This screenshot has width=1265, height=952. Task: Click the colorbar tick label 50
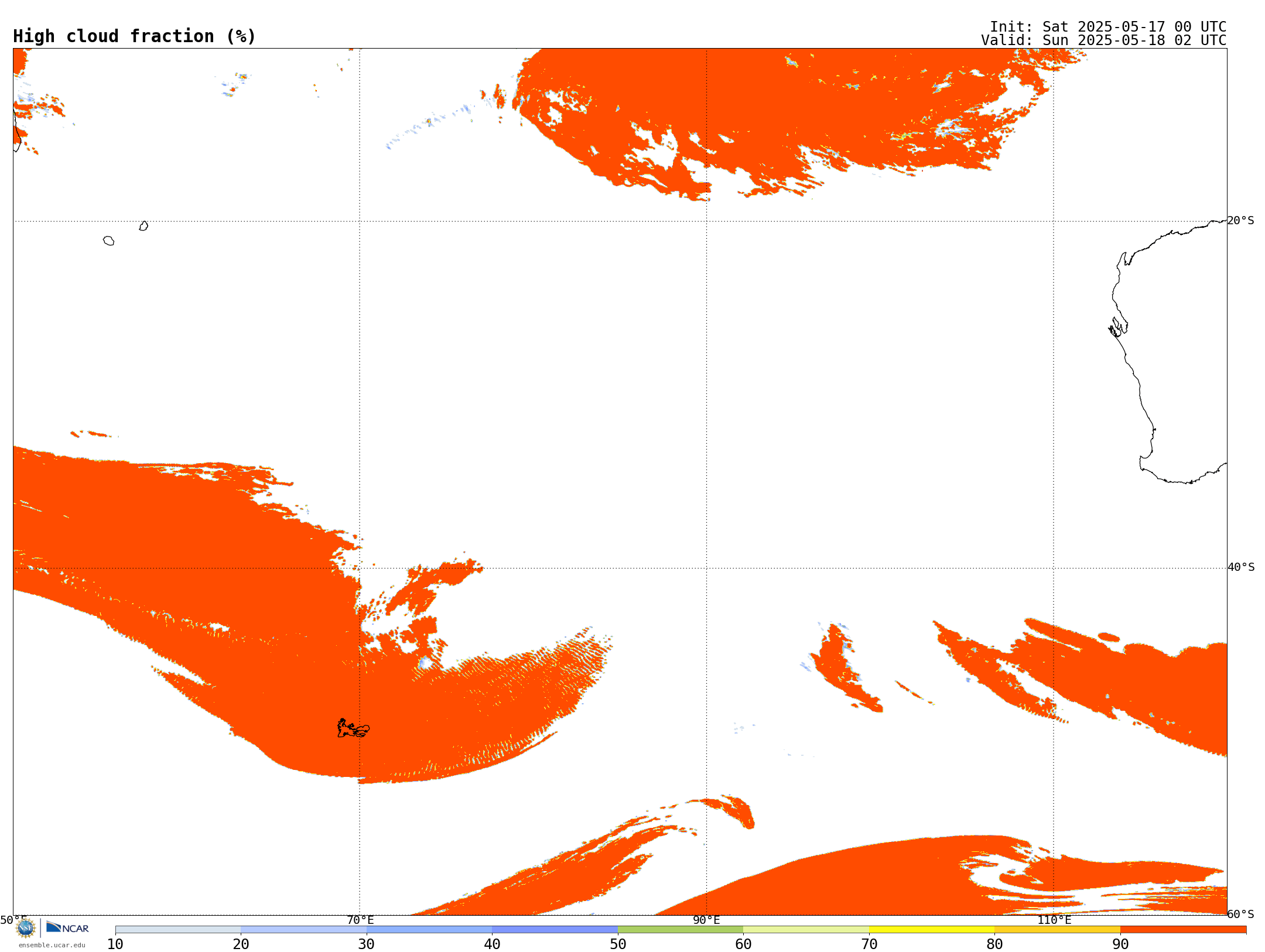(618, 944)
